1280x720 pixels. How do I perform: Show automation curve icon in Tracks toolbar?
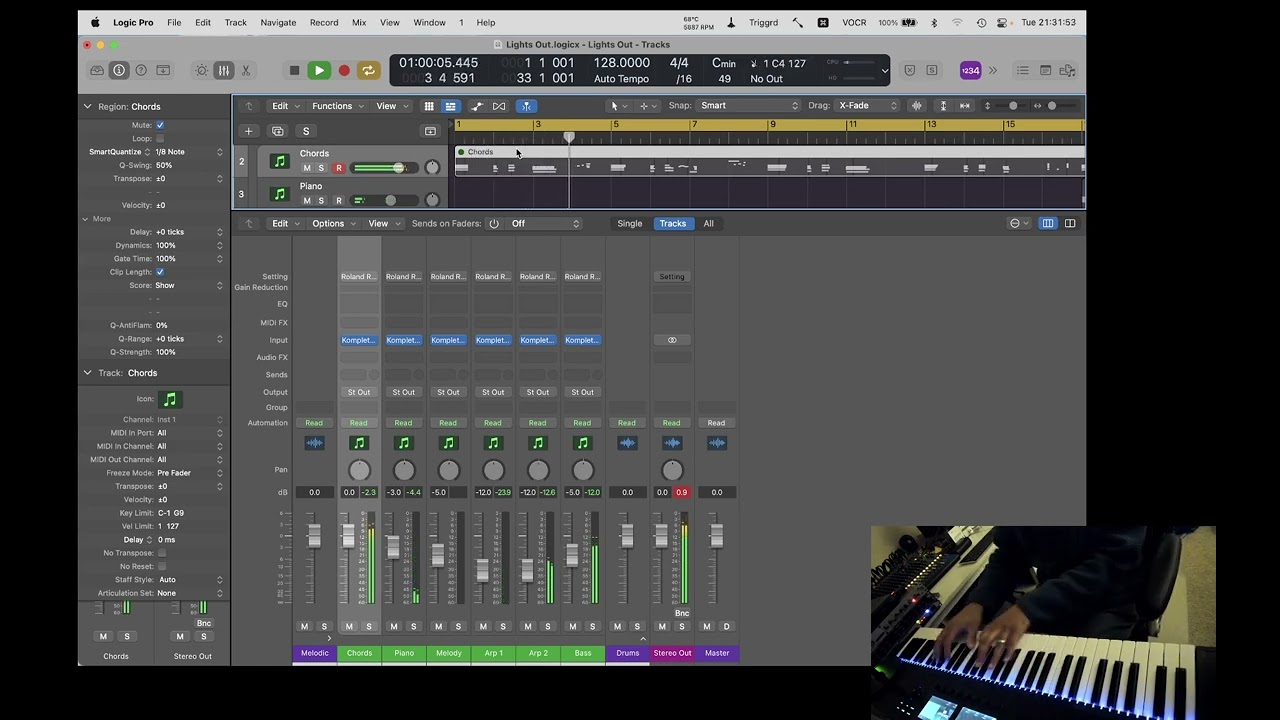pyautogui.click(x=477, y=106)
